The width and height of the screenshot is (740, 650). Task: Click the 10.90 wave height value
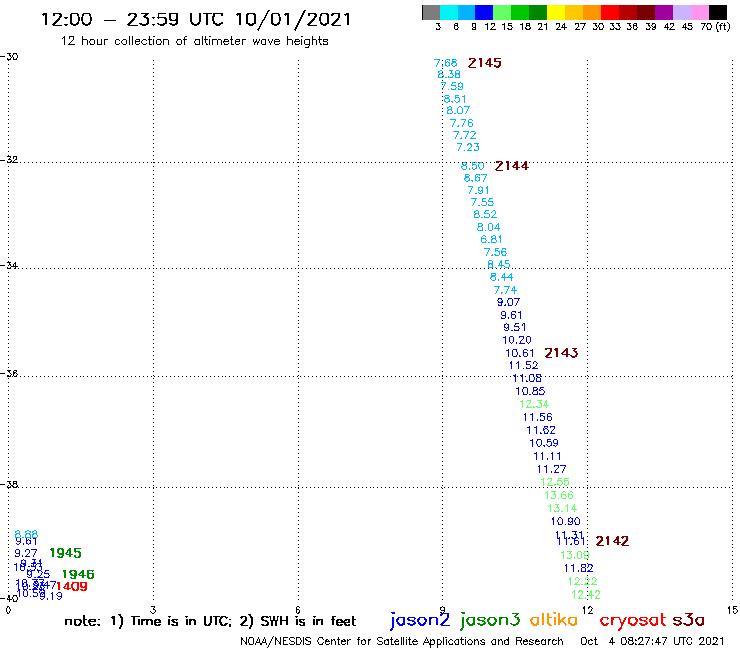(x=565, y=522)
